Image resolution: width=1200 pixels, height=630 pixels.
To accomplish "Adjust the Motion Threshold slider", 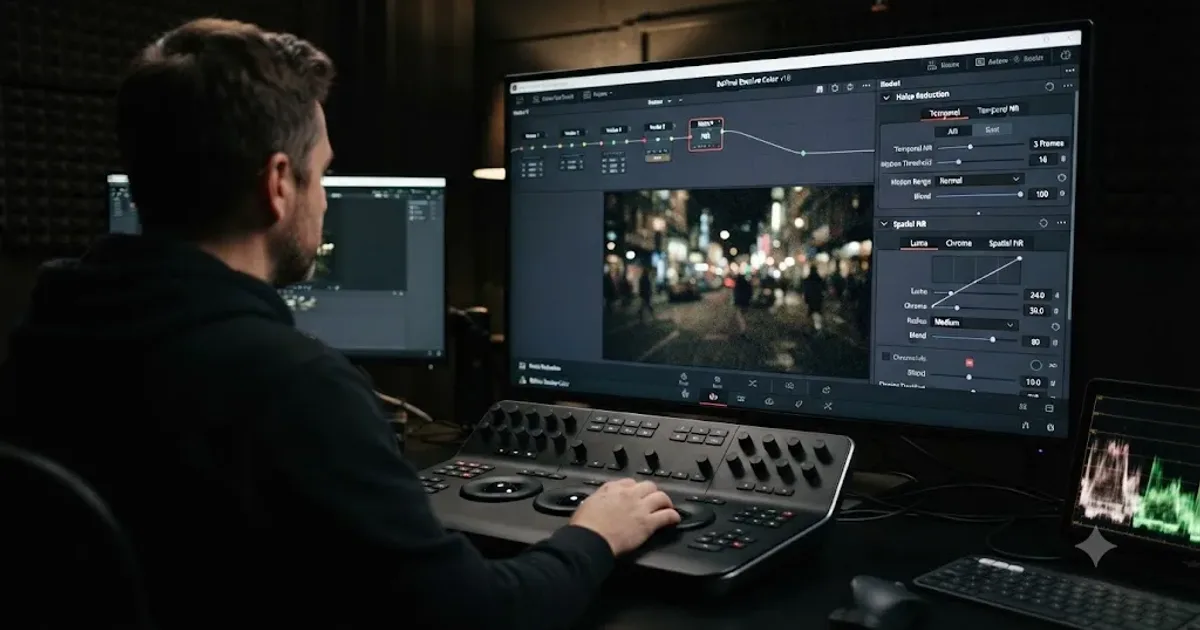I will (x=980, y=161).
